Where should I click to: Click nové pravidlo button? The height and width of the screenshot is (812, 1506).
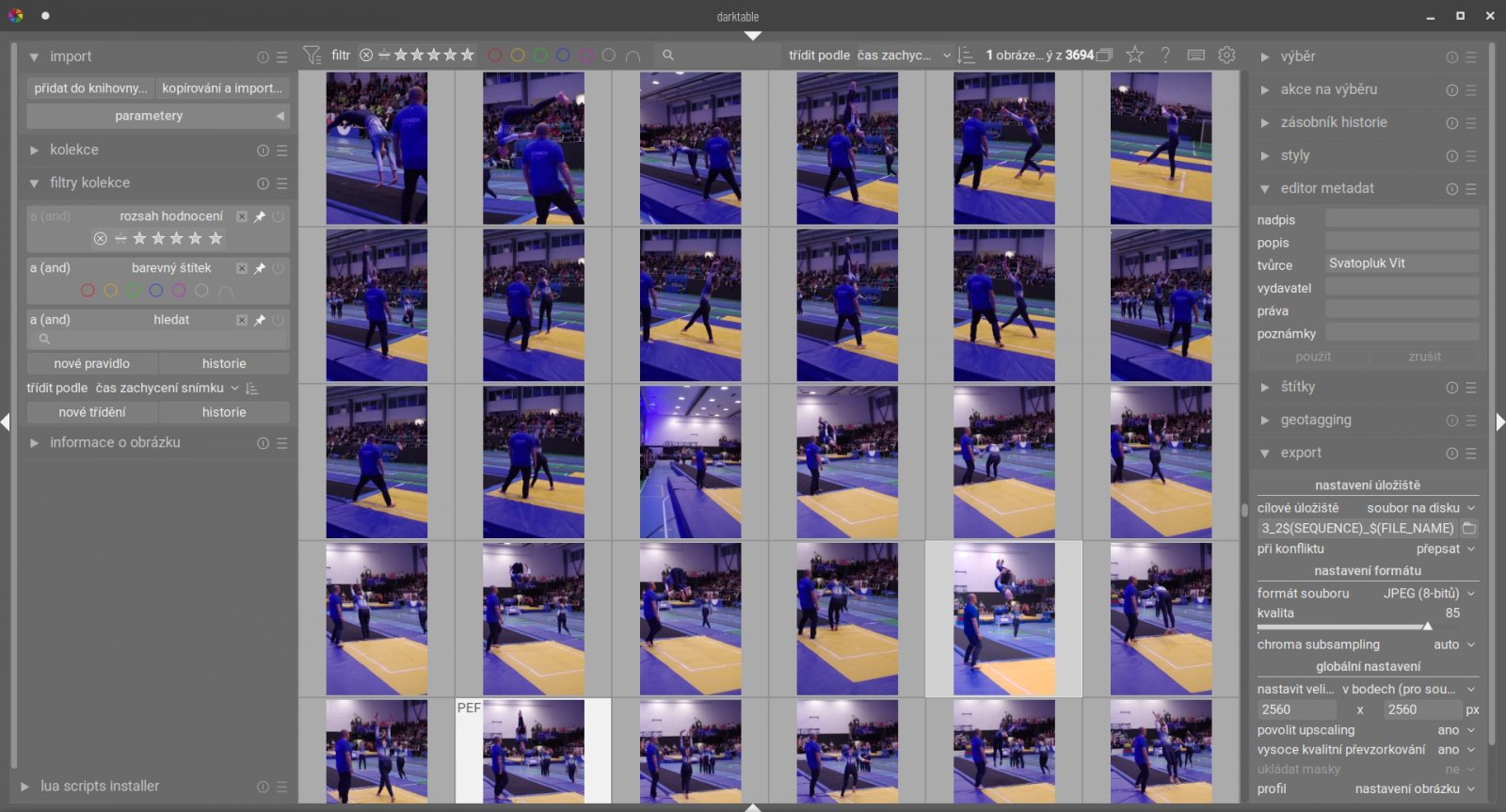pyautogui.click(x=92, y=364)
